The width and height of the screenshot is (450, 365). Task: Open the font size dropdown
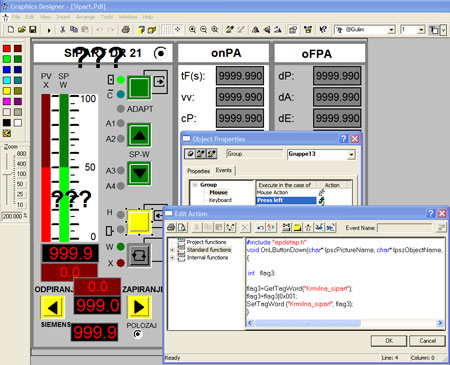click(x=421, y=30)
